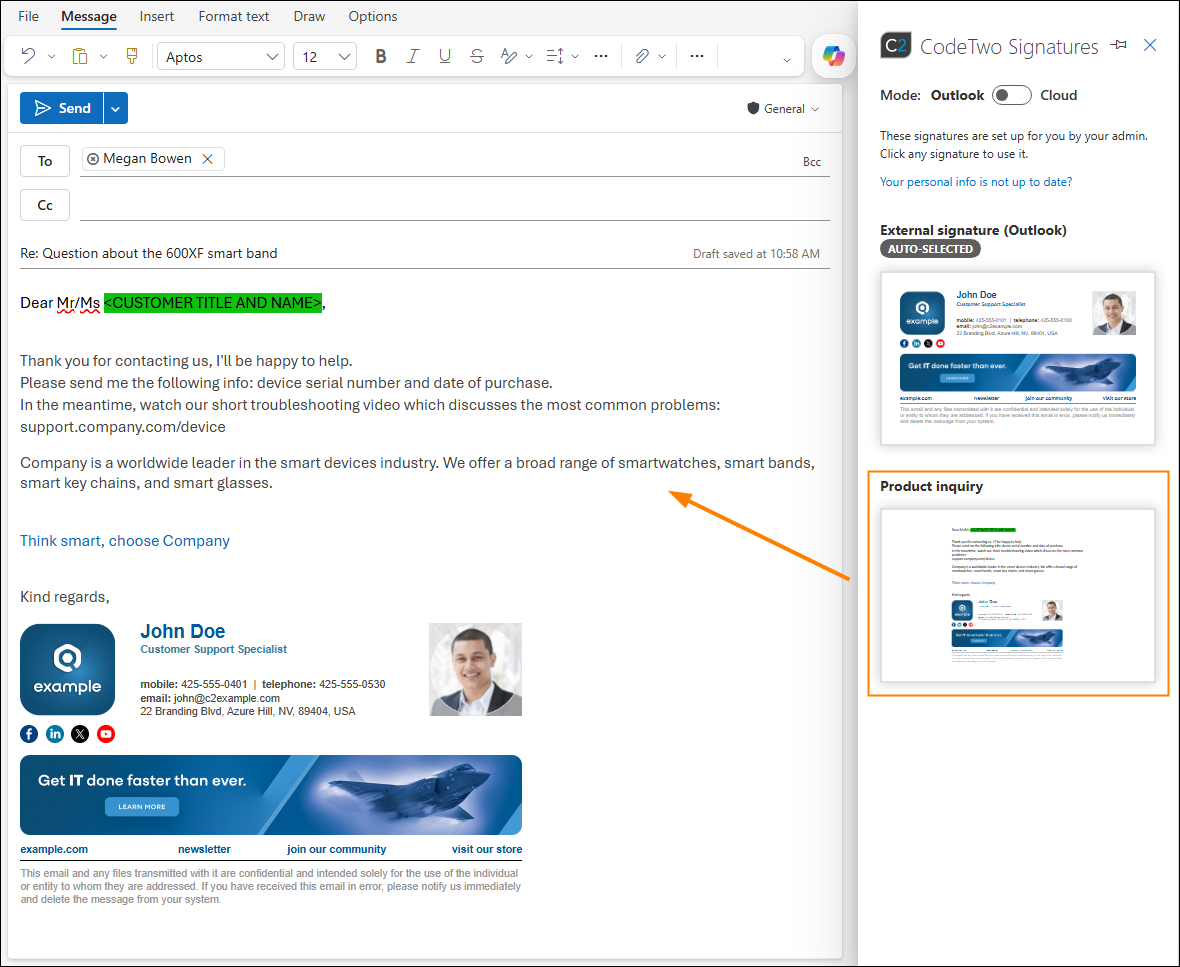
Task: Click the Paste clipboard icon
Action: point(80,56)
